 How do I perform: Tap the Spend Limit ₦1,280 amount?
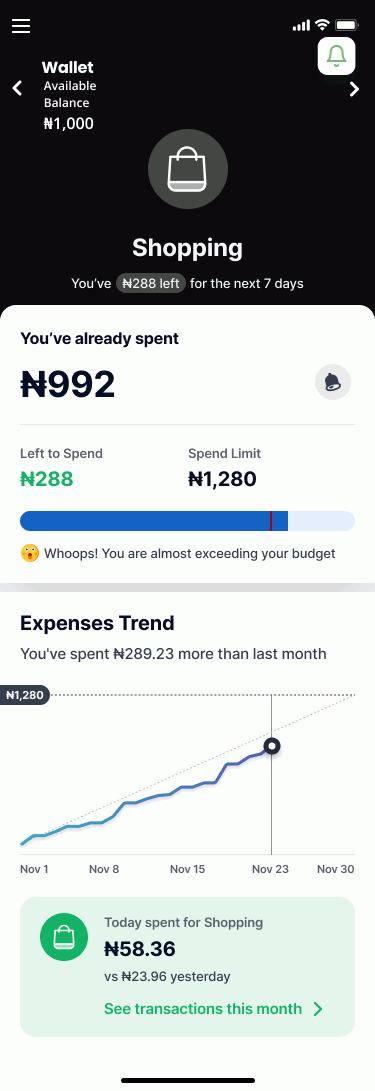click(222, 479)
